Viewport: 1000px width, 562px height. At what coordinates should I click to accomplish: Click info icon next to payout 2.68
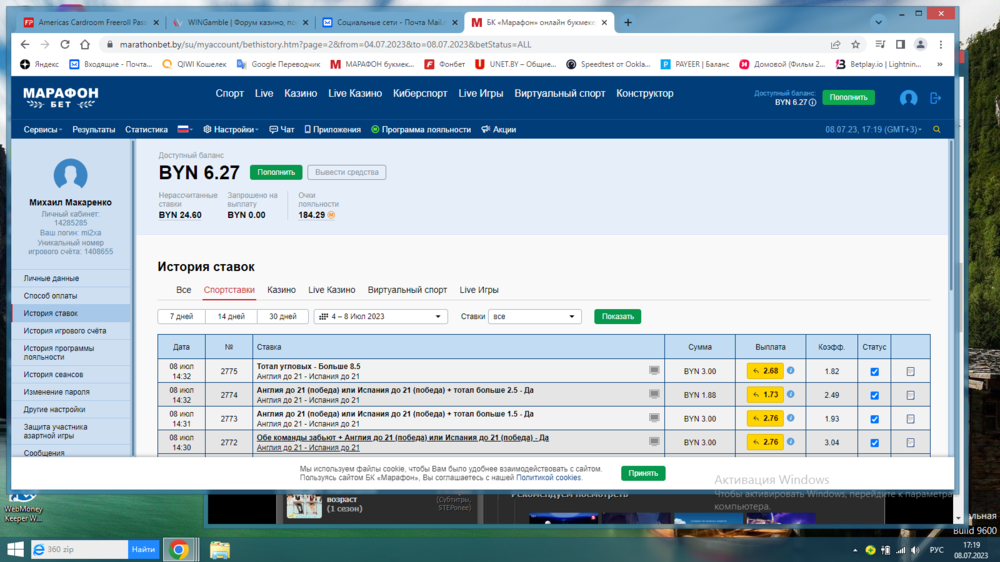coord(791,371)
